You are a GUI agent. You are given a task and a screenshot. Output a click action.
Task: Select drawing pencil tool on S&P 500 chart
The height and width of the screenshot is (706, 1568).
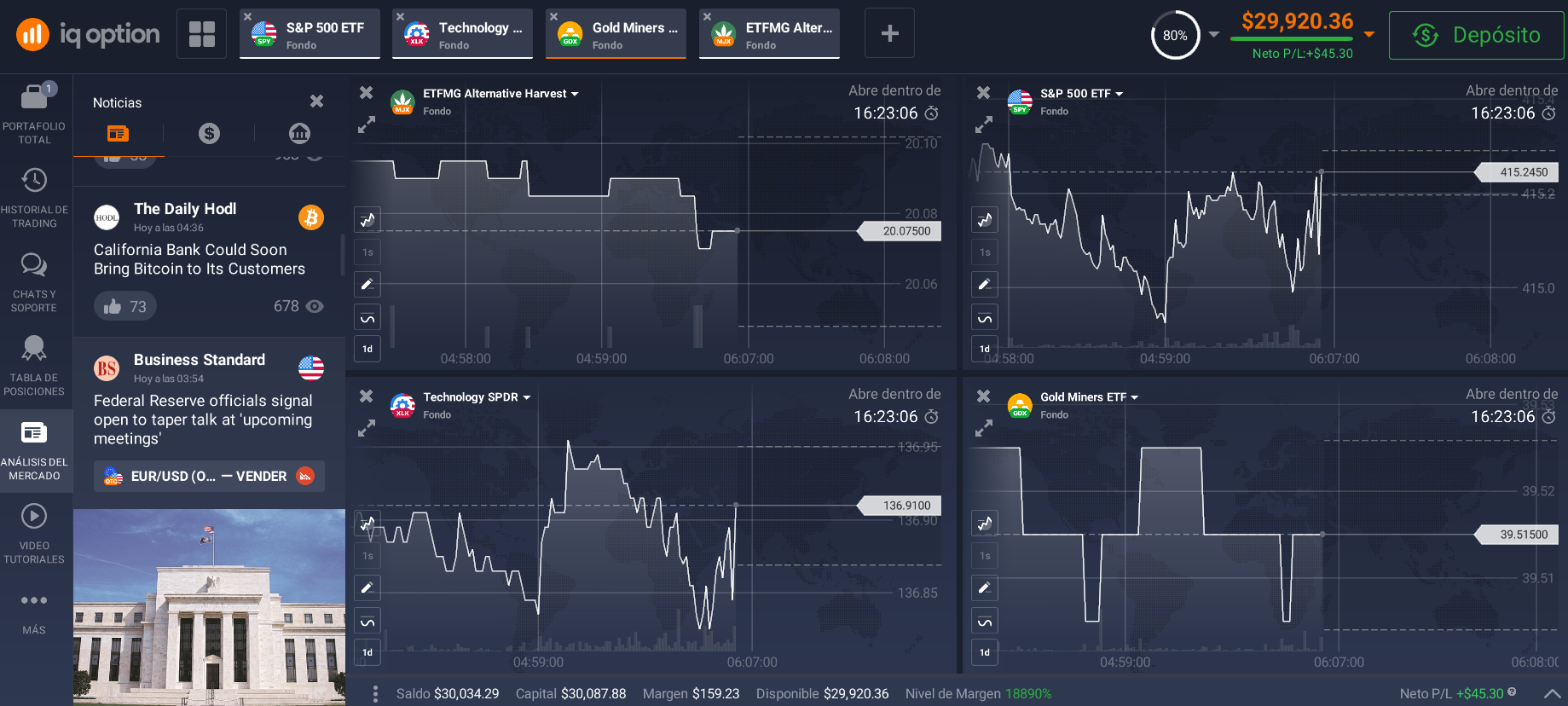[x=985, y=284]
